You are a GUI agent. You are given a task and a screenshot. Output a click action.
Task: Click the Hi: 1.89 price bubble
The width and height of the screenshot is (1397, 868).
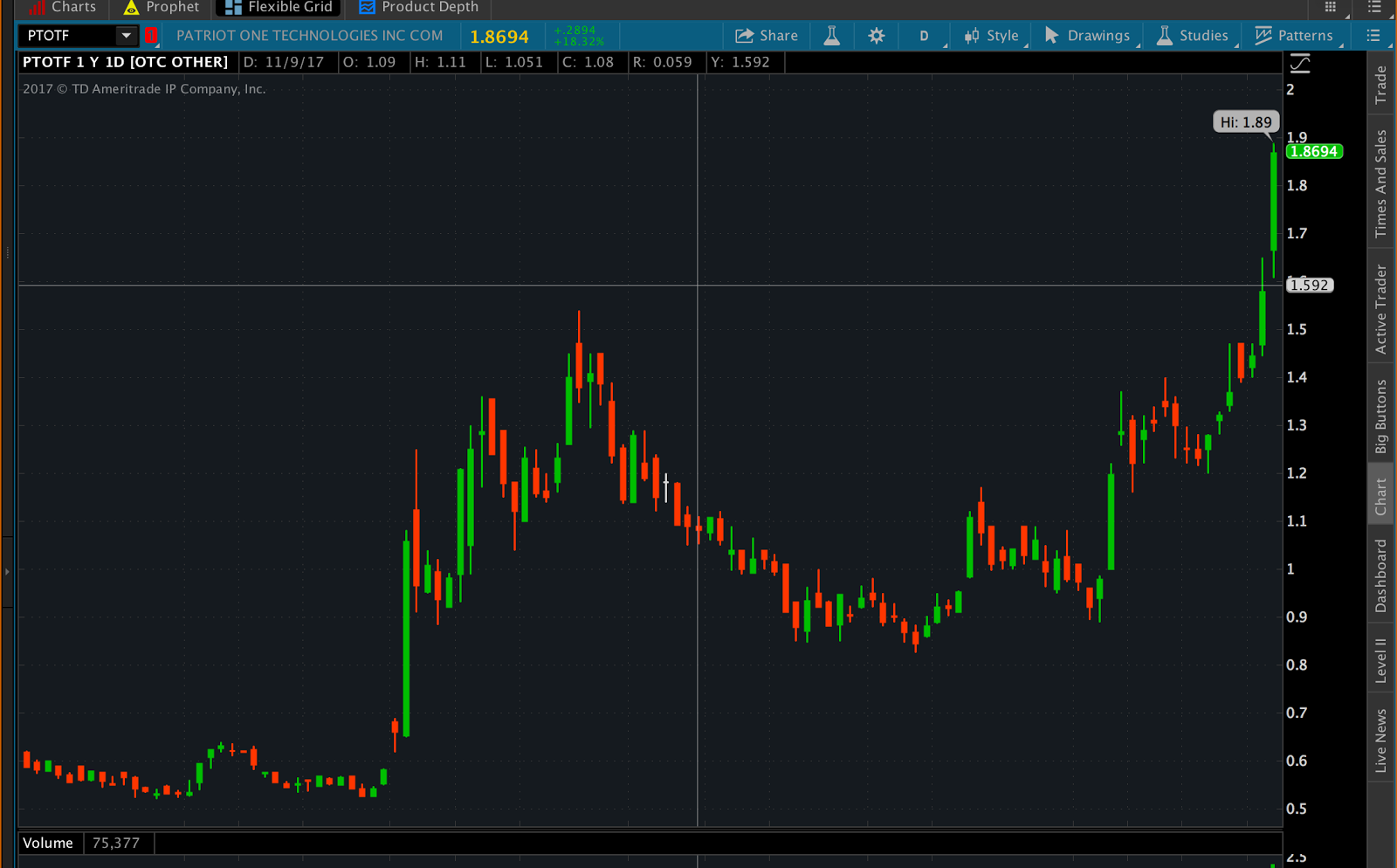click(1246, 122)
